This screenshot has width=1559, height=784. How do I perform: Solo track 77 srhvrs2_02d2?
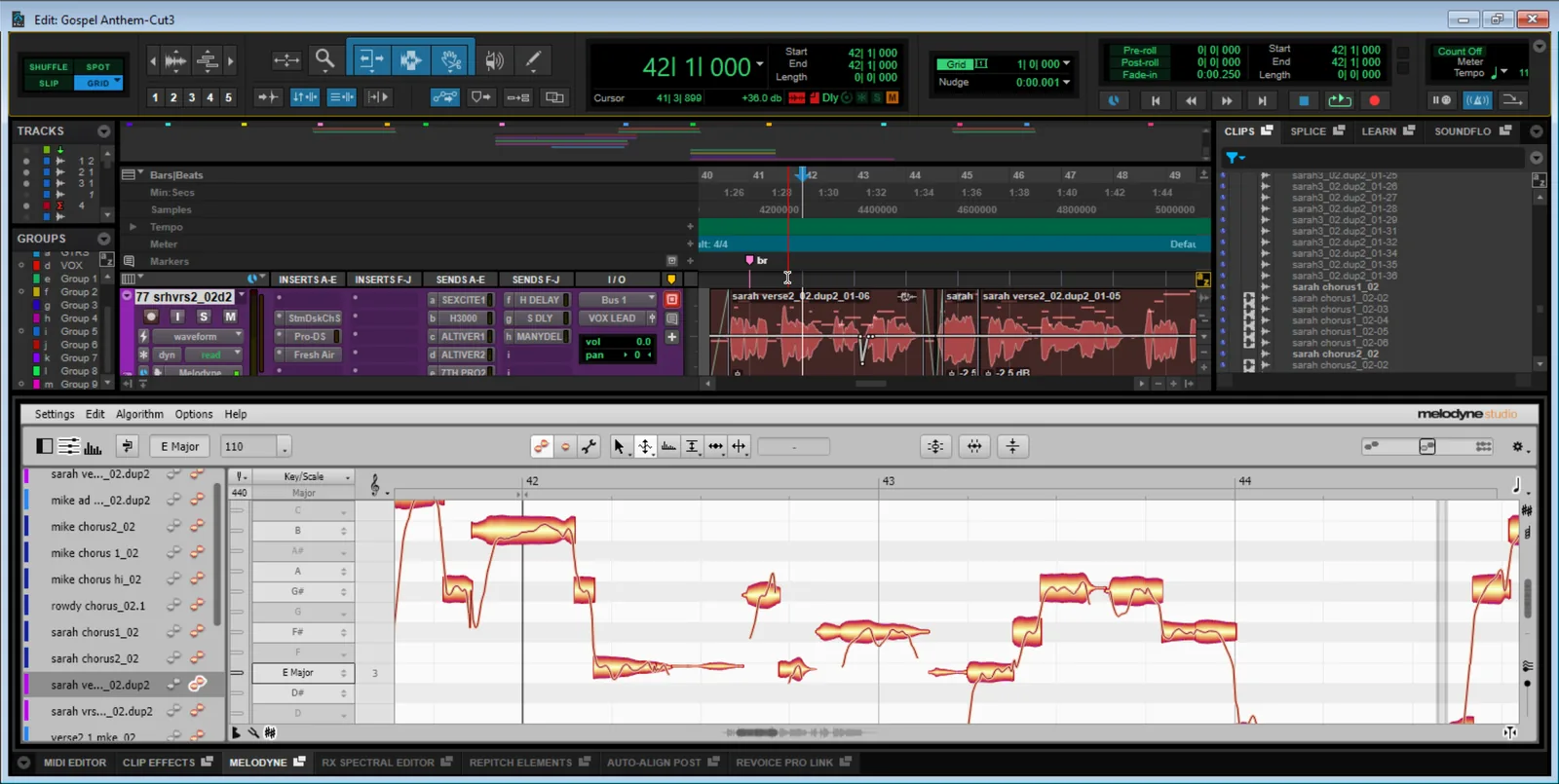(x=204, y=317)
